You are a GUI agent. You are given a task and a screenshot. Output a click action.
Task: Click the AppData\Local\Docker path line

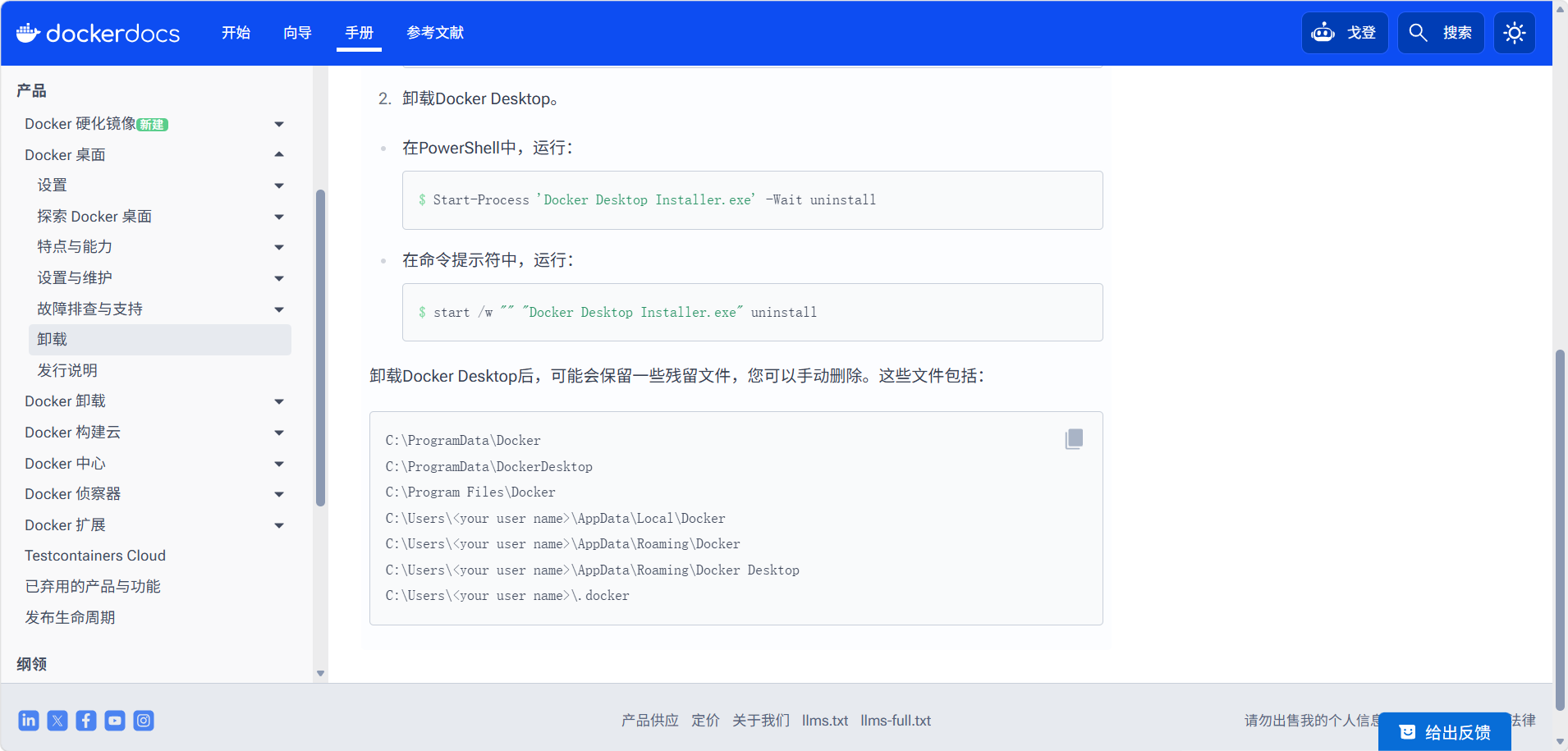(x=555, y=519)
